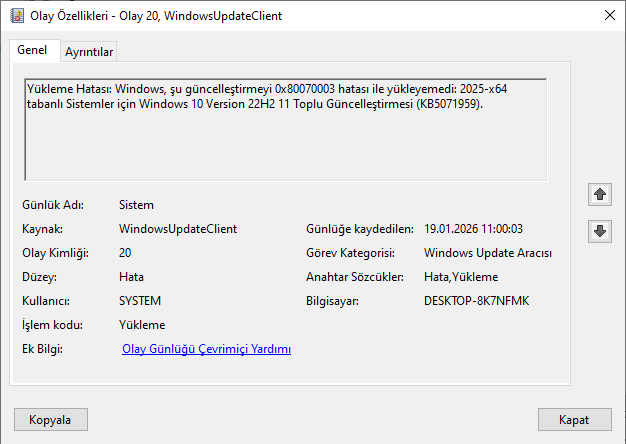Select the WindowsUpdateClient source value
The height and width of the screenshot is (444, 626).
(x=178, y=229)
